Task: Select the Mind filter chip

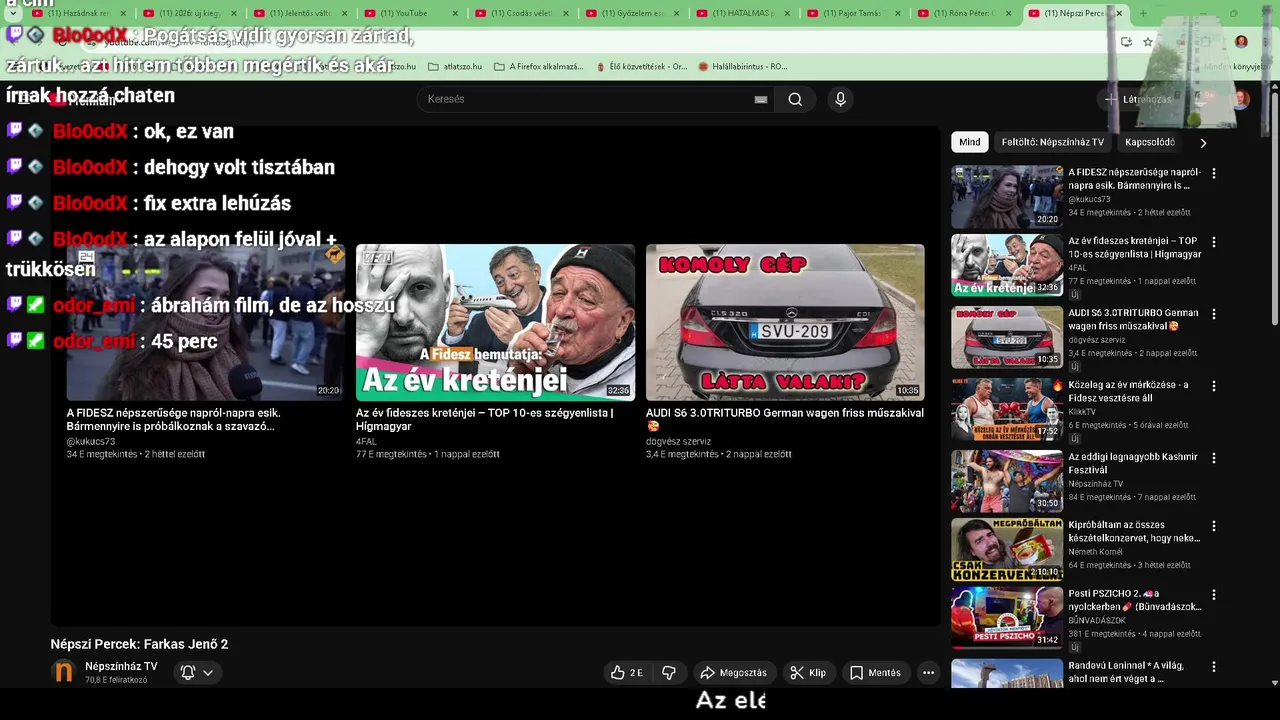Action: pyautogui.click(x=970, y=142)
